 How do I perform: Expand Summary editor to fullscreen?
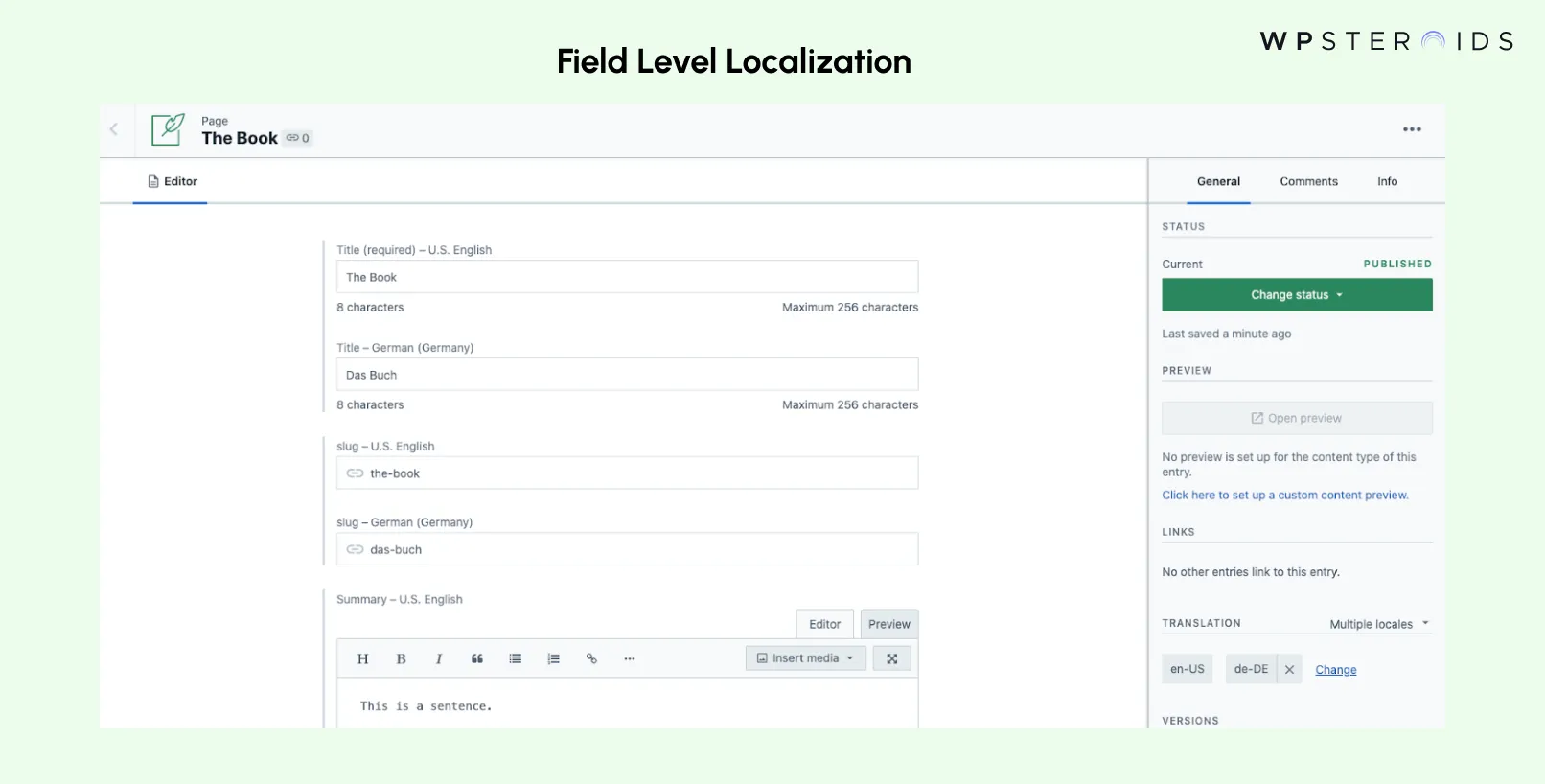tap(892, 658)
